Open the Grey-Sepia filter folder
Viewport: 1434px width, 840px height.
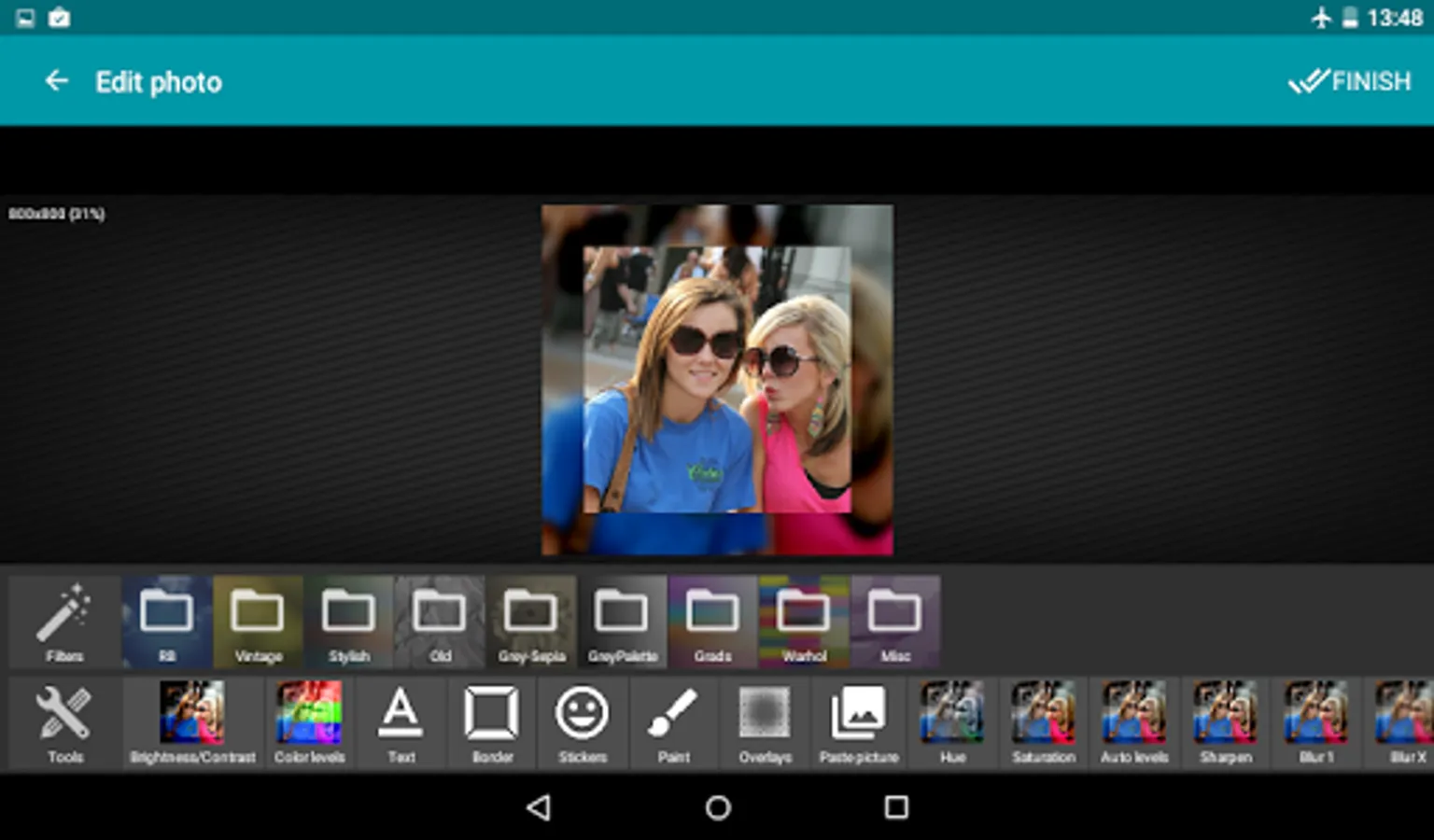coord(531,622)
